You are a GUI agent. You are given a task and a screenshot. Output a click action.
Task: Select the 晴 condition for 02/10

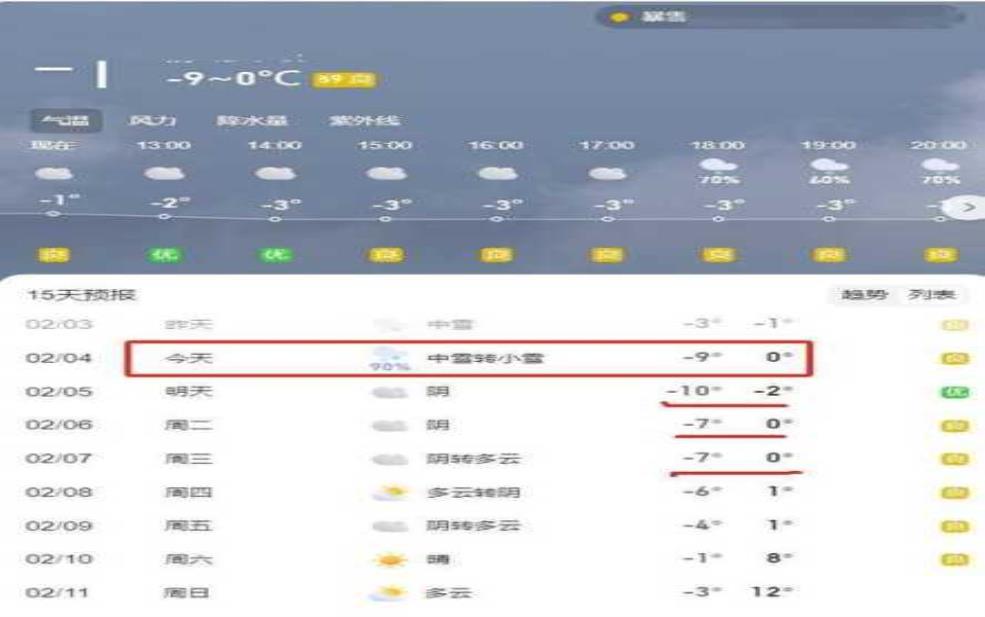click(438, 559)
